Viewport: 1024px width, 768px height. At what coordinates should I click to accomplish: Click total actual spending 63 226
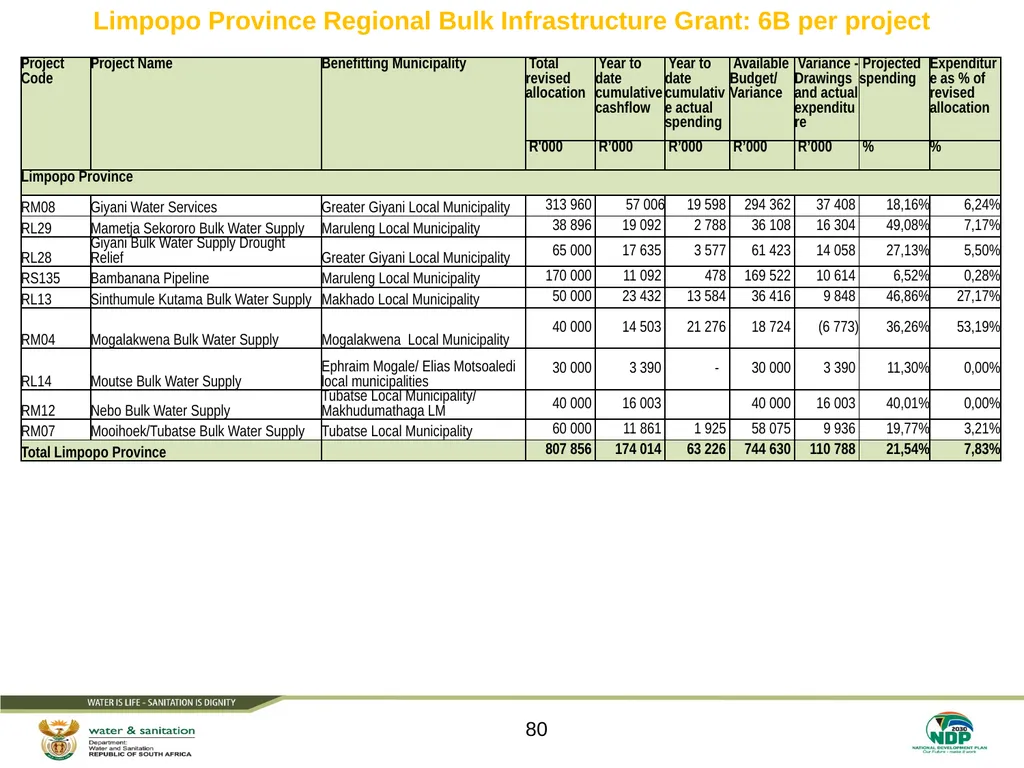pyautogui.click(x=706, y=449)
